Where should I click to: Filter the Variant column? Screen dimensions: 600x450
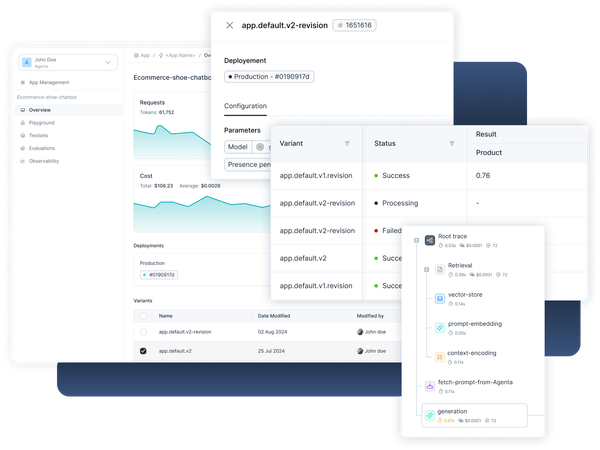pyautogui.click(x=347, y=144)
